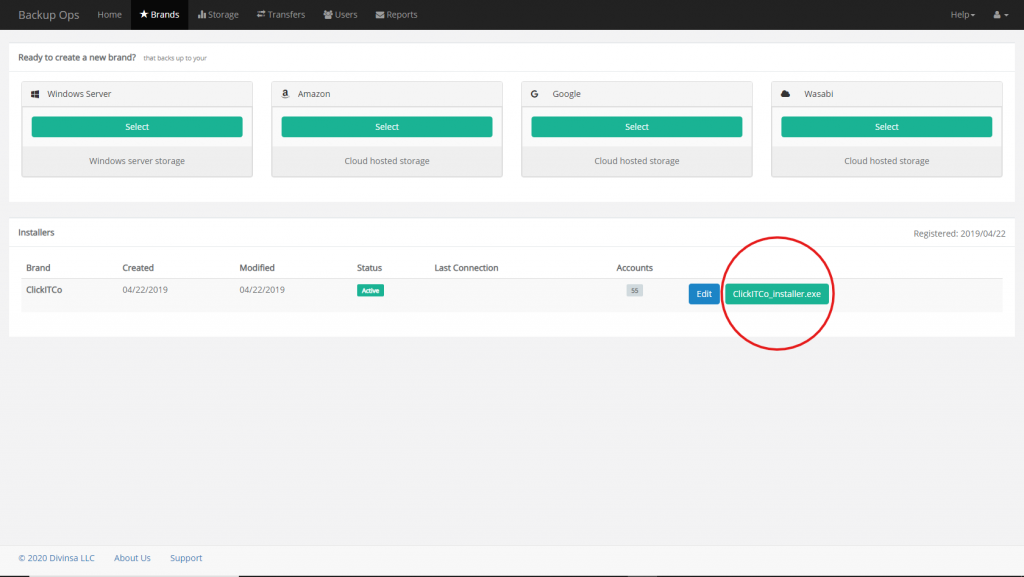This screenshot has width=1024, height=577.
Task: Open the Divinsa LLC link
Action: 56,558
